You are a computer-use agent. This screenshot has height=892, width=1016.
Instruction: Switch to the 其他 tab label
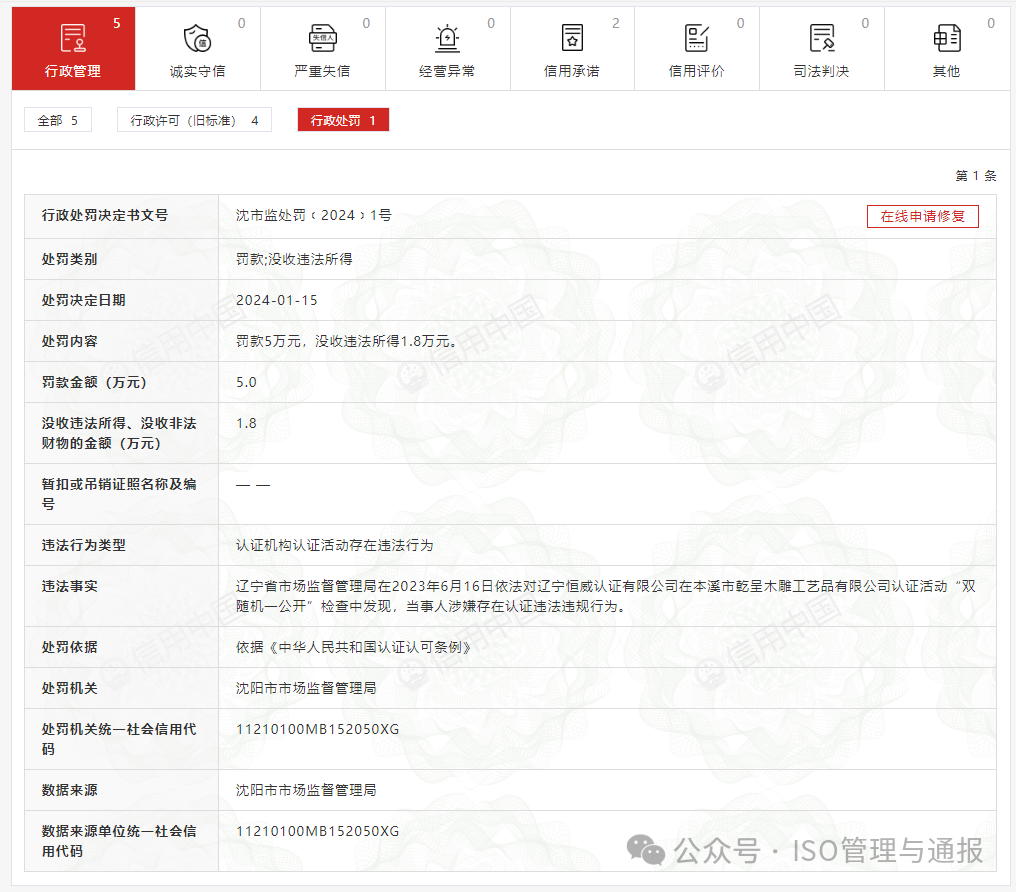[946, 71]
